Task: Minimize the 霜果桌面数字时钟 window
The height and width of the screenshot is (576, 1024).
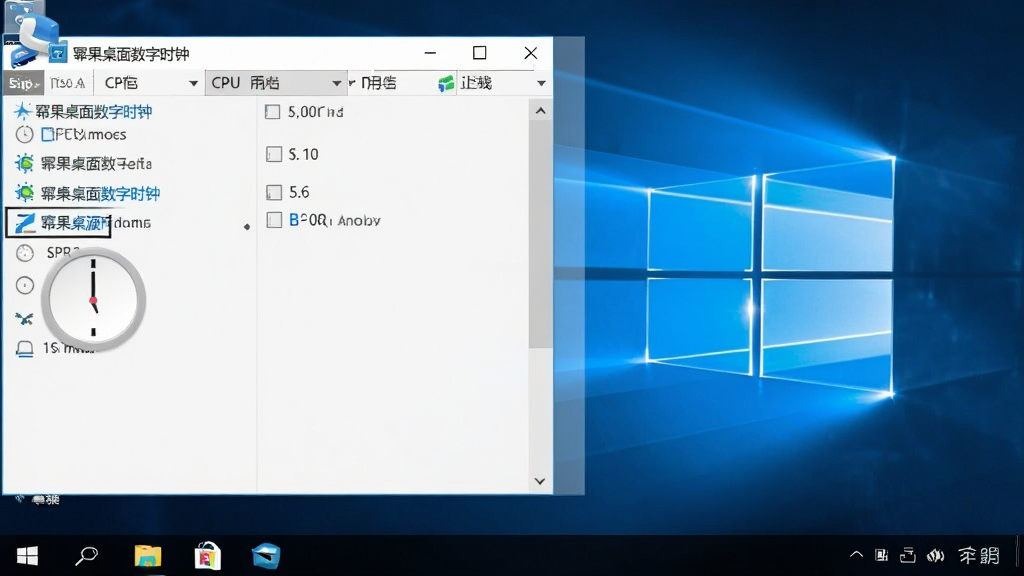Action: point(430,53)
